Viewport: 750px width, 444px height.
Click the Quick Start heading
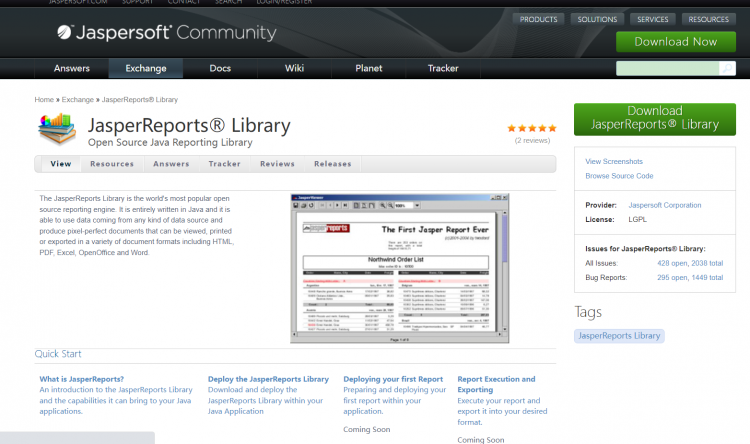click(58, 354)
